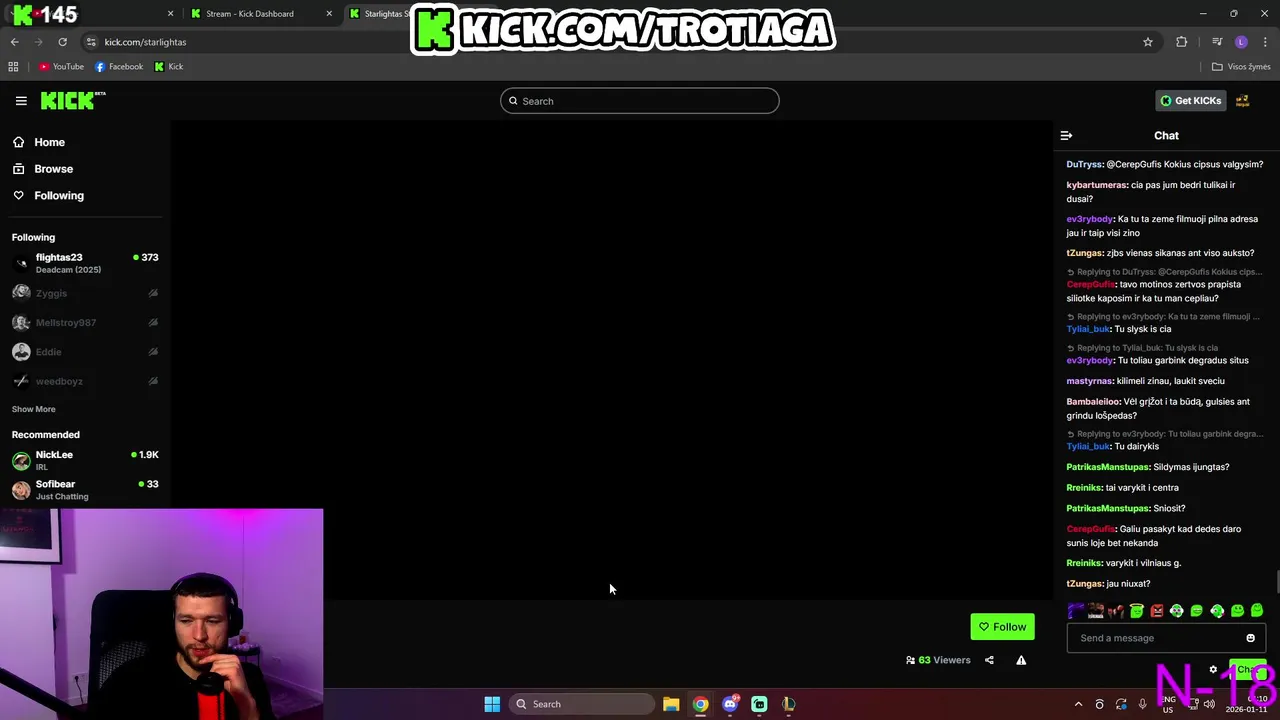Image resolution: width=1280 pixels, height=720 pixels.
Task: Reload the page with refresh icon
Action: pos(62,42)
